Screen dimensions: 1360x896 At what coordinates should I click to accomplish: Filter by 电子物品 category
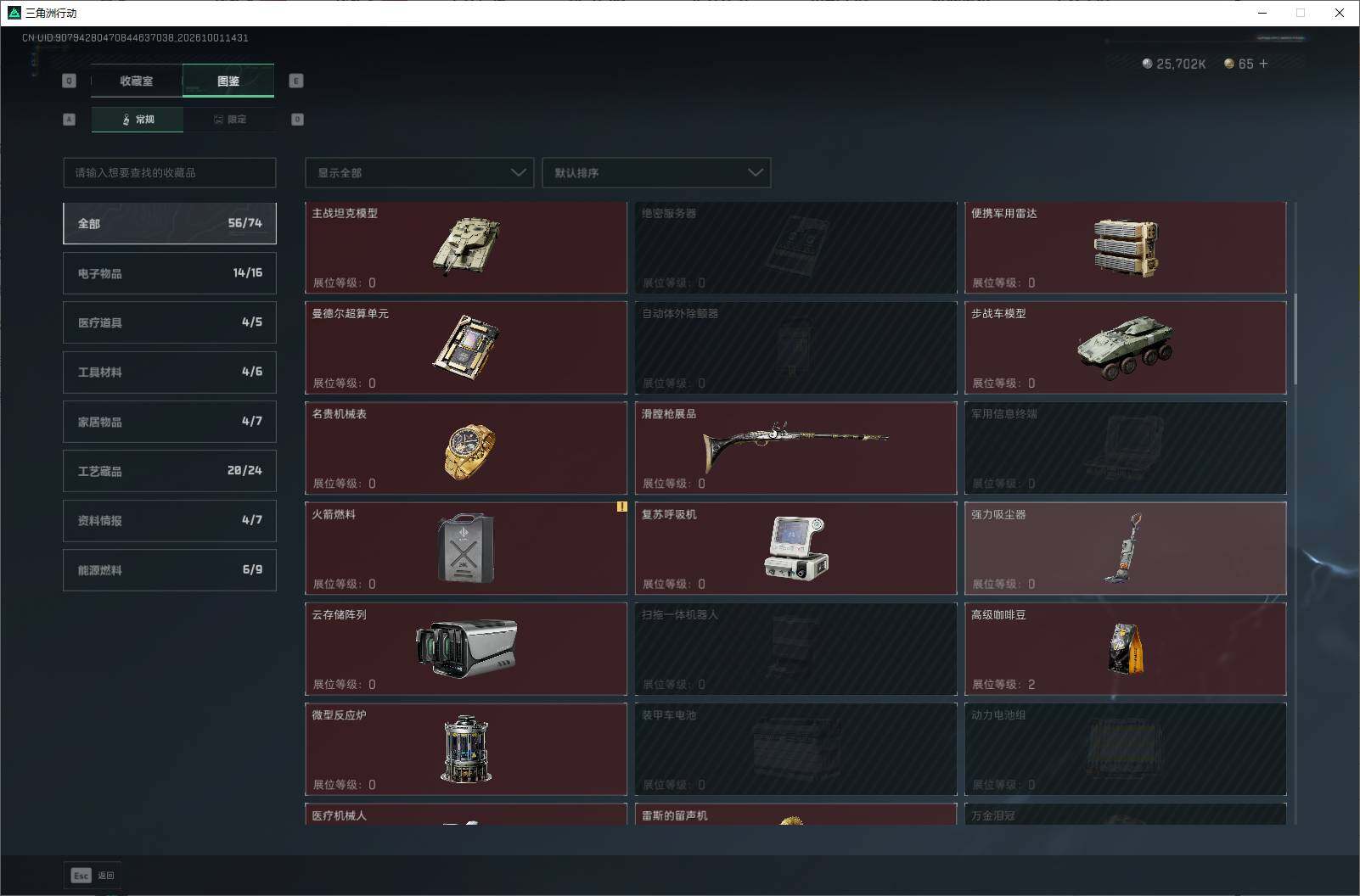pyautogui.click(x=170, y=273)
